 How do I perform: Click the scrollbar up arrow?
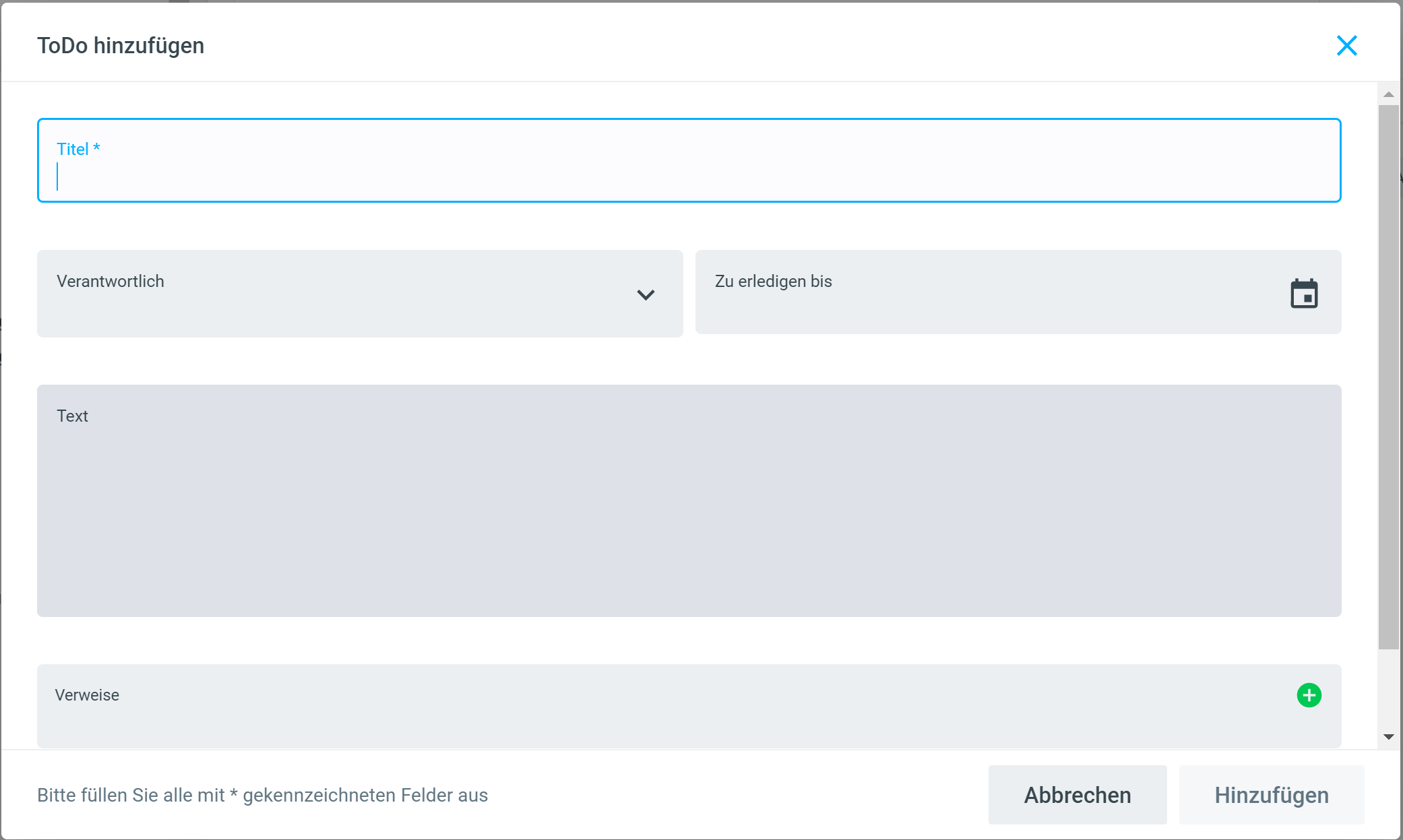tap(1388, 95)
